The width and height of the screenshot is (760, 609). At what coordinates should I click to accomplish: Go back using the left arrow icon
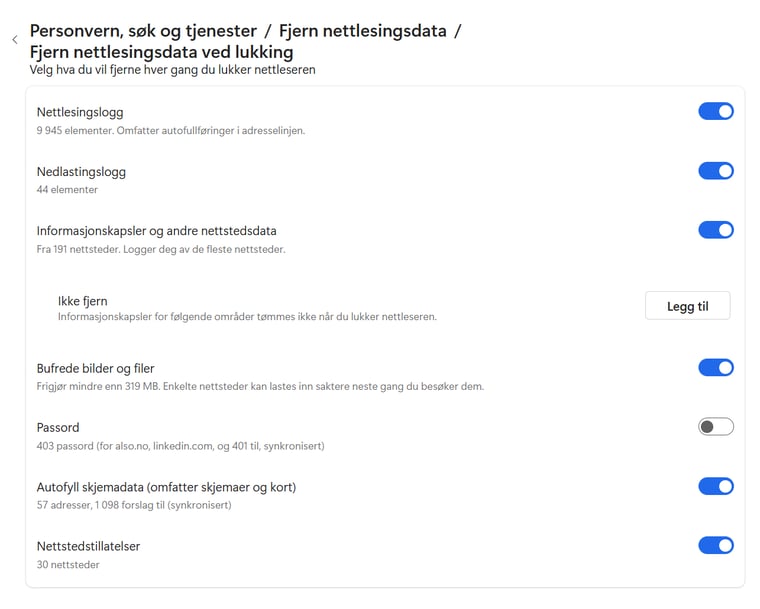coord(15,40)
